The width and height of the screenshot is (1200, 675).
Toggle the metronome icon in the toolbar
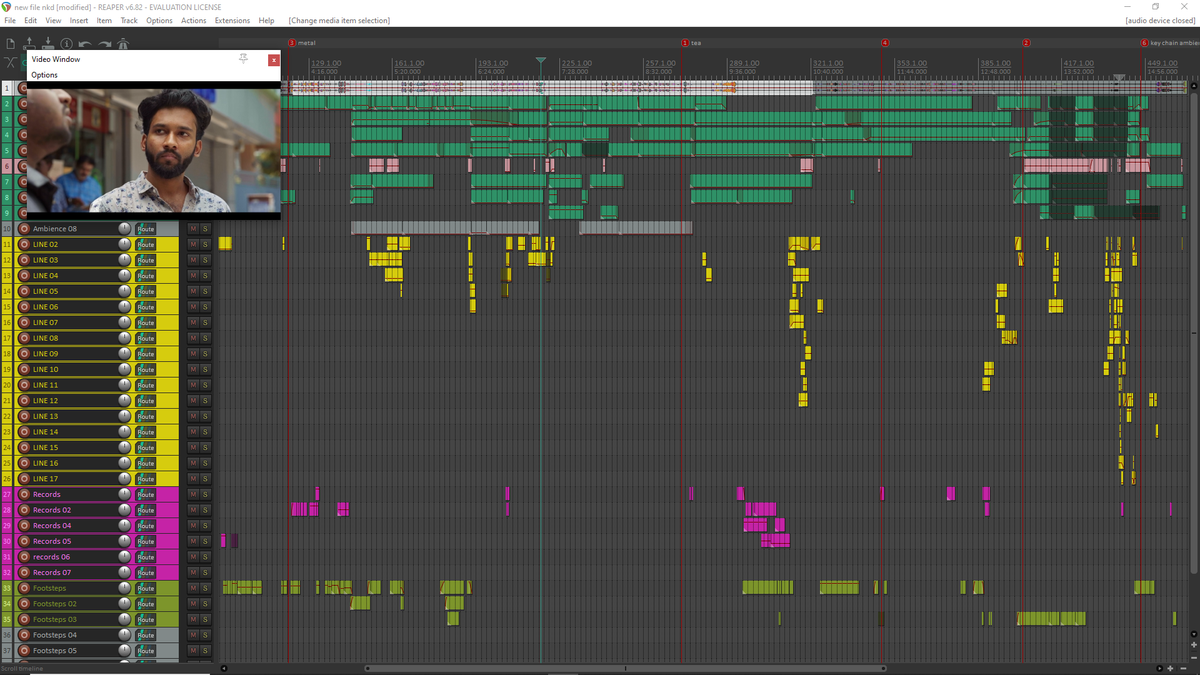pyautogui.click(x=123, y=43)
